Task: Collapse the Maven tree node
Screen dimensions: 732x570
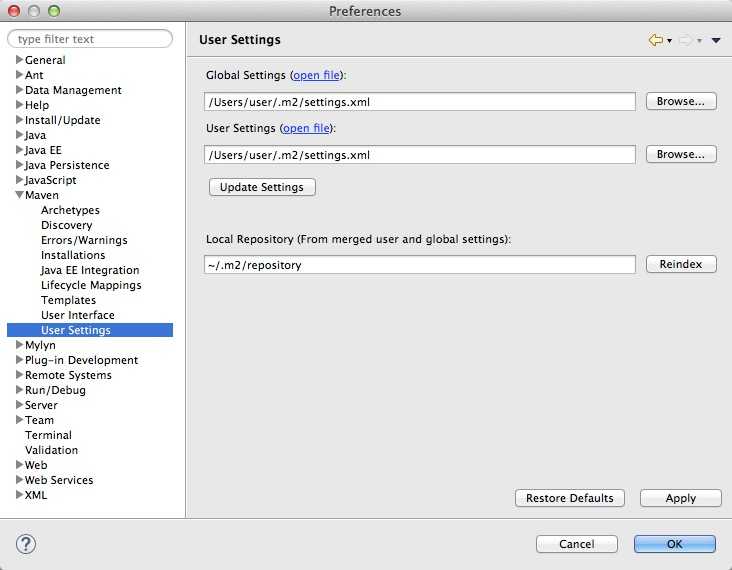Action: tap(19, 195)
